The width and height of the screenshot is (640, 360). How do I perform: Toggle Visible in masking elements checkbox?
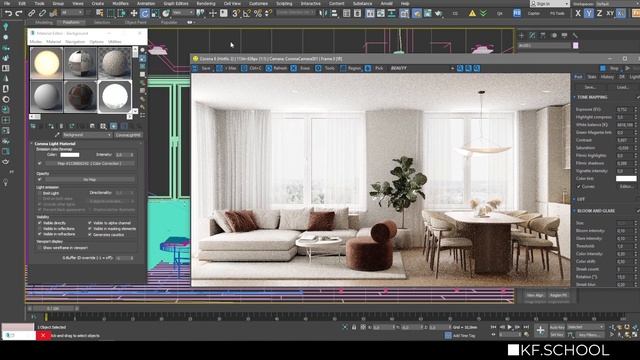point(90,229)
